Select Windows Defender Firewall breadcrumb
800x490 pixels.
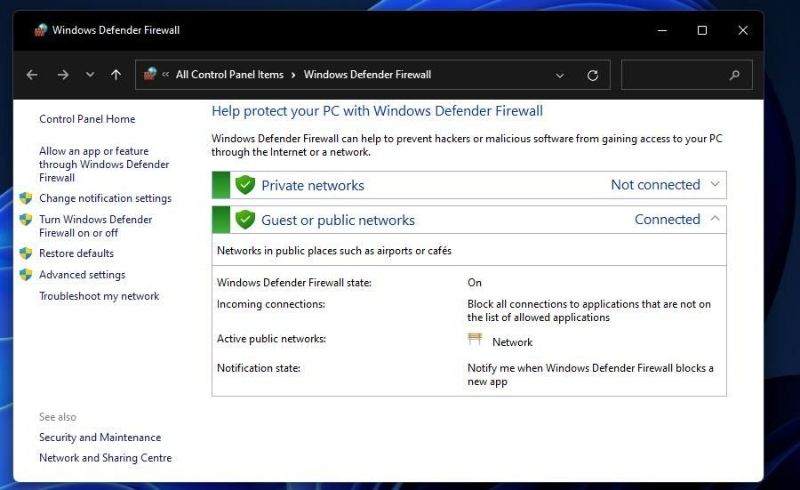[367, 75]
